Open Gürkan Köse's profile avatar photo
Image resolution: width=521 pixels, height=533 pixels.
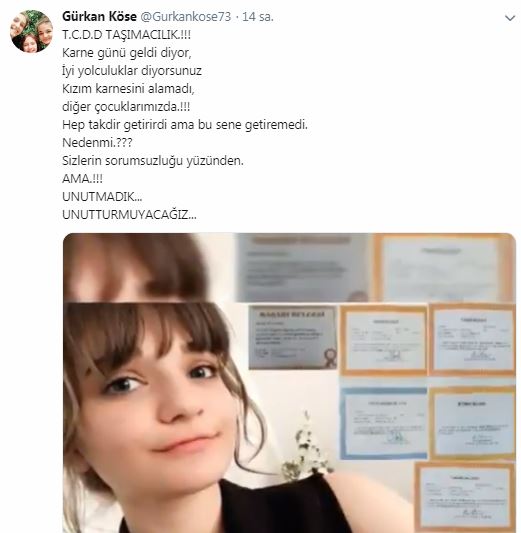pos(31,31)
